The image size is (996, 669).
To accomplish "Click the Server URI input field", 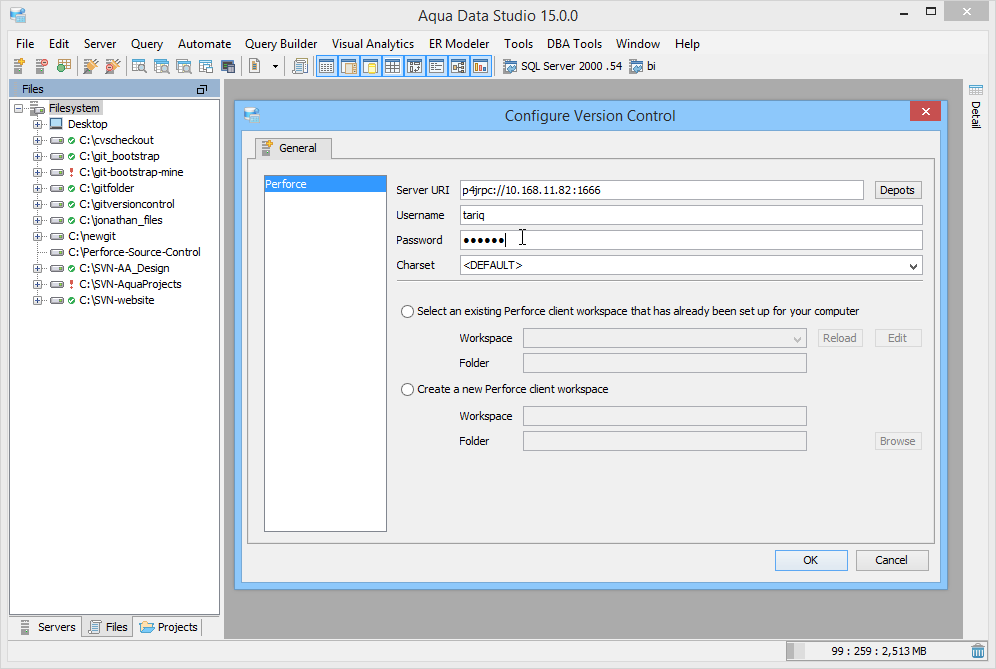I will pyautogui.click(x=661, y=190).
